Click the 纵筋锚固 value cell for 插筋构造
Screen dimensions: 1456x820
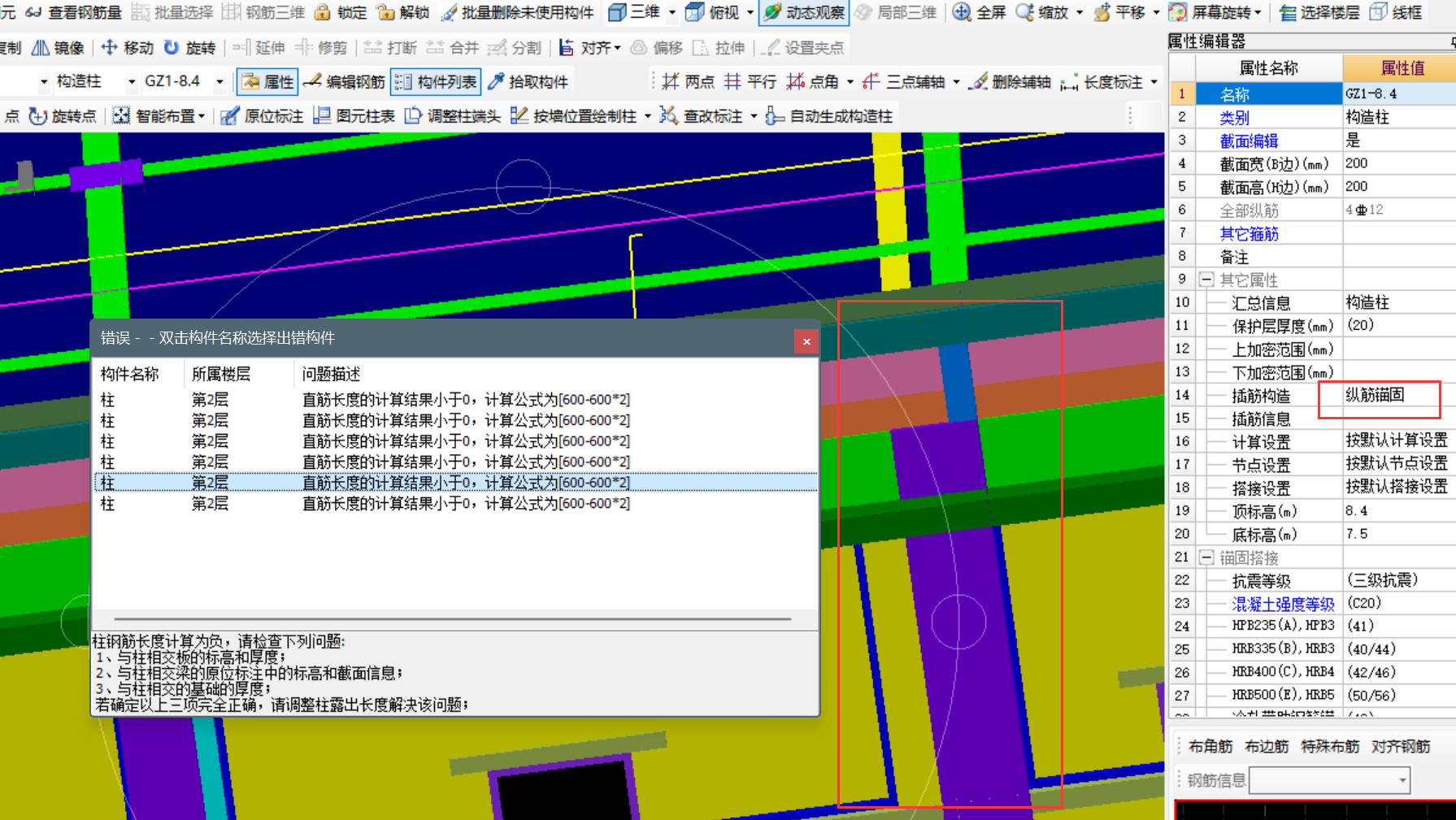(1398, 395)
